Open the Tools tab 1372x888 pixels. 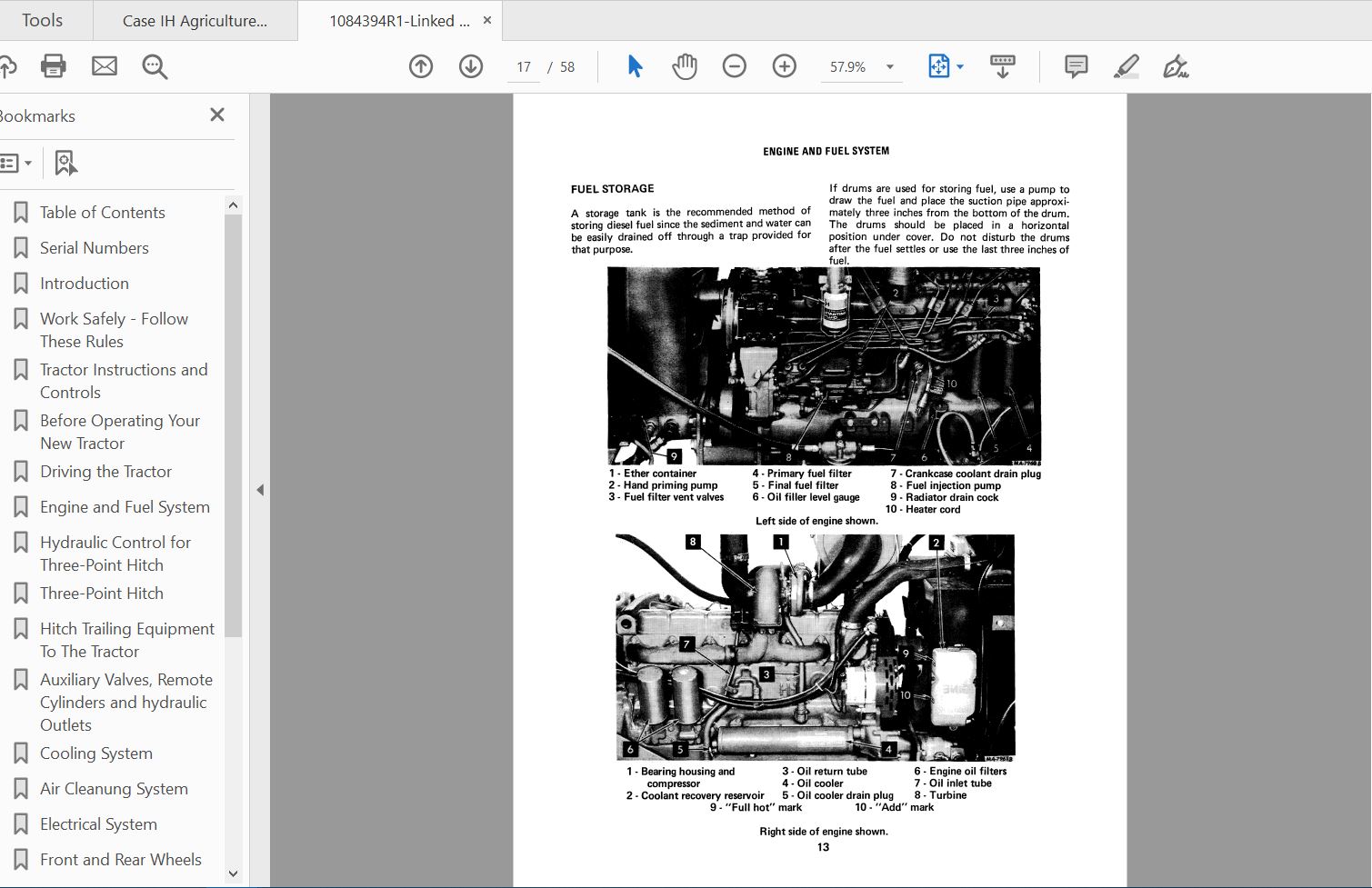point(43,20)
